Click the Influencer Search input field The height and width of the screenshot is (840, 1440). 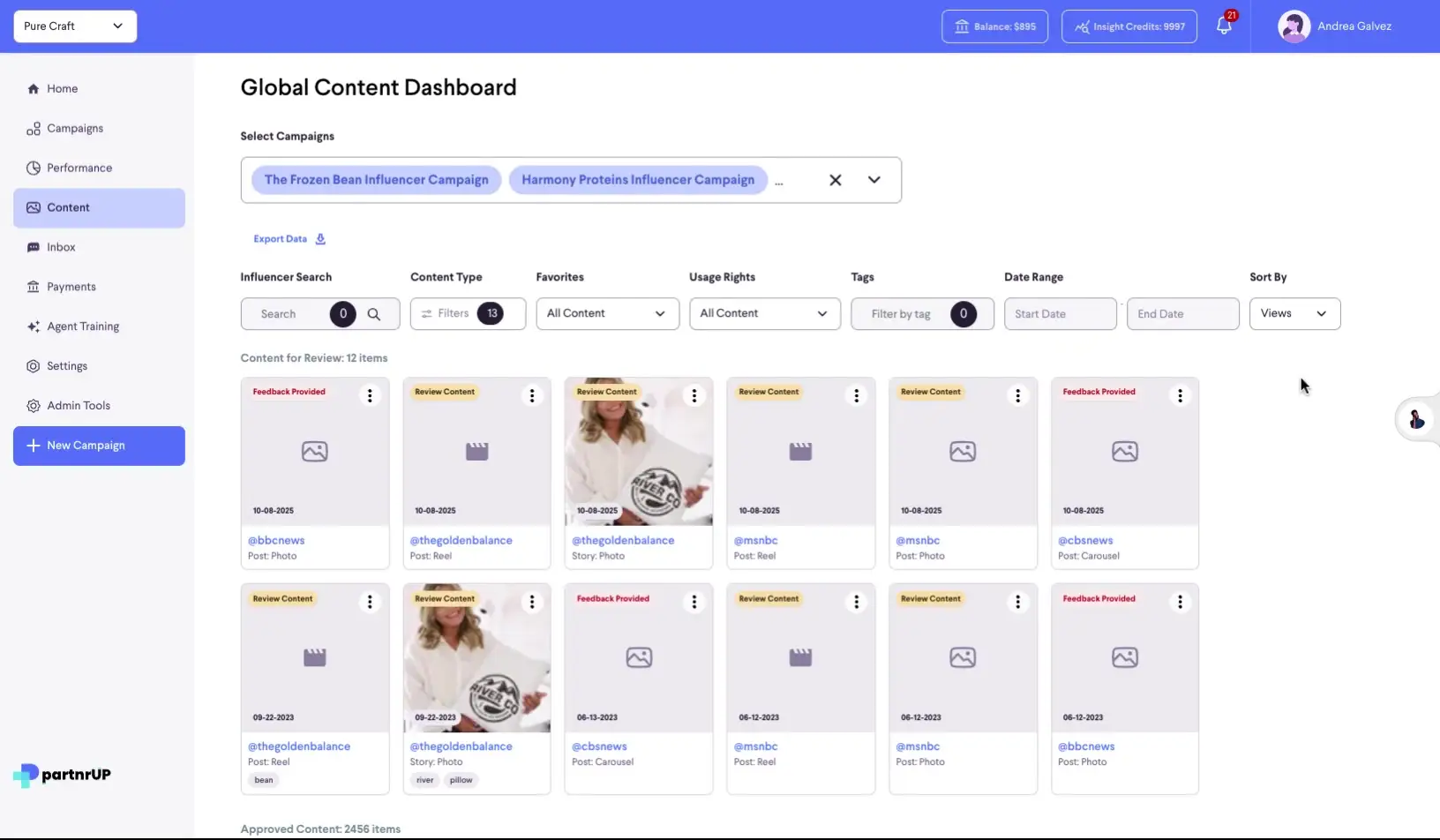(319, 313)
